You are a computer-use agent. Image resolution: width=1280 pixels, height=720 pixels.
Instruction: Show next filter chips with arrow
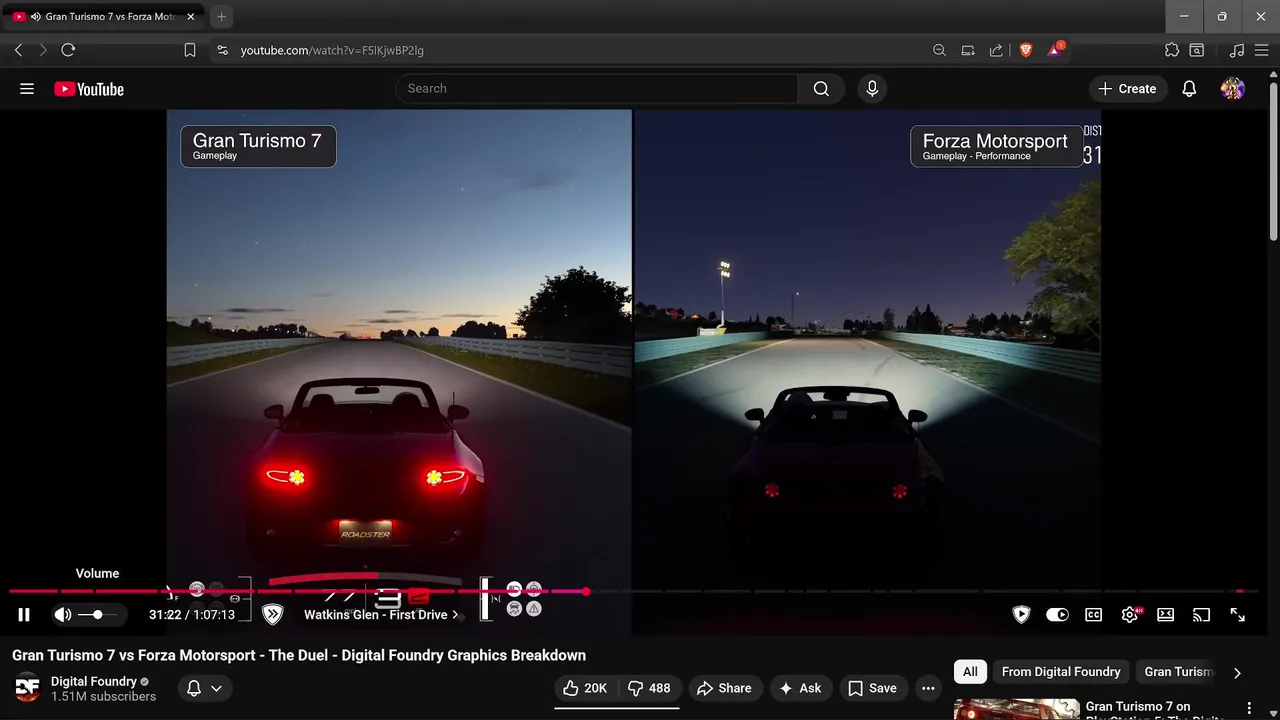point(1237,673)
